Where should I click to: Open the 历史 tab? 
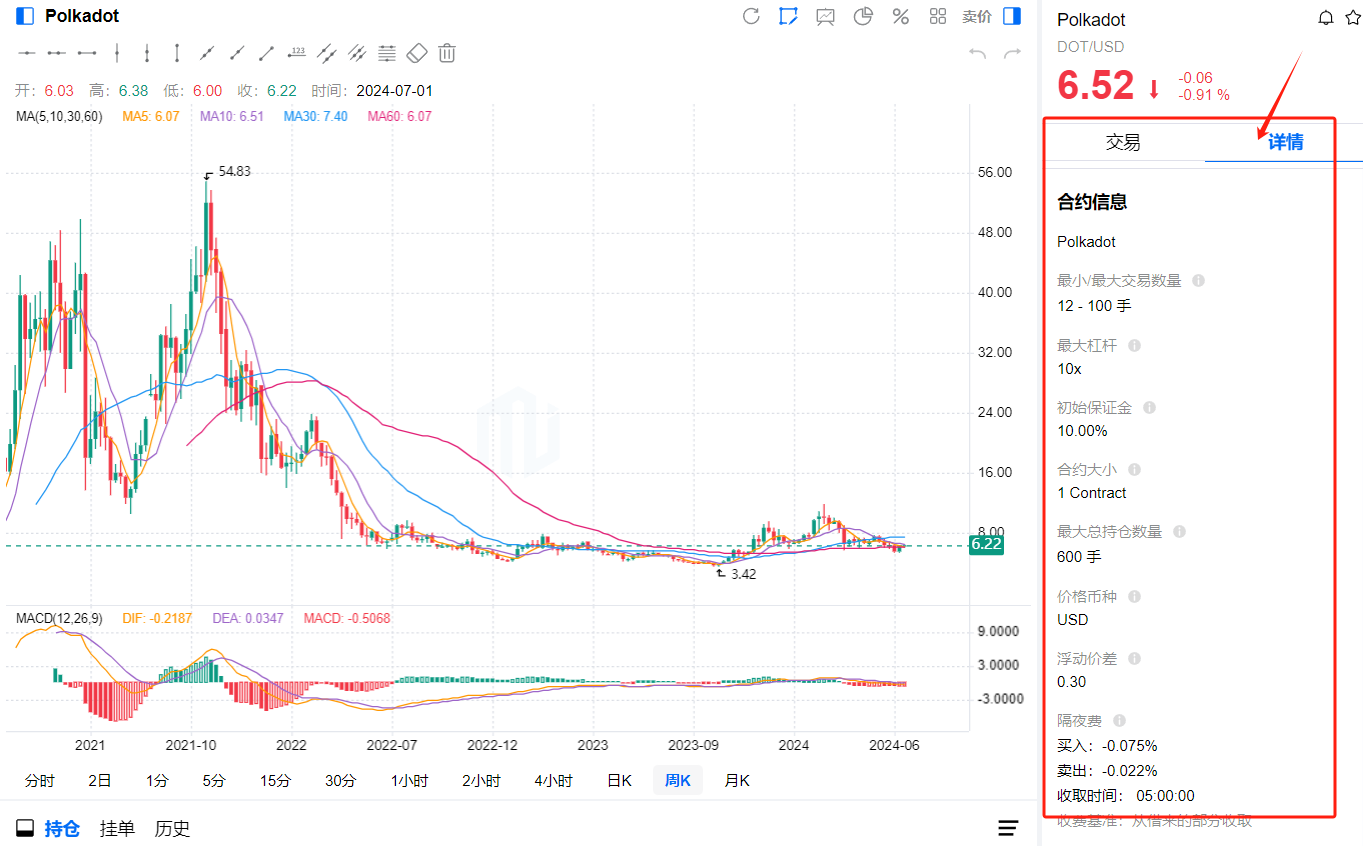pyautogui.click(x=172, y=828)
